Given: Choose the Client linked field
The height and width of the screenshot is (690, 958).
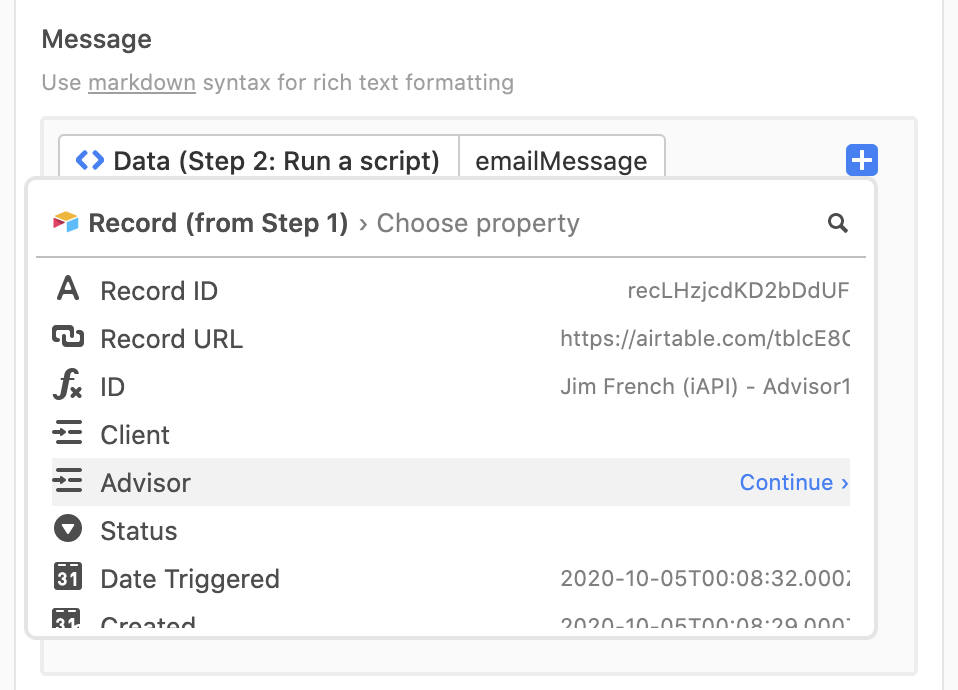Looking at the screenshot, I should (451, 435).
